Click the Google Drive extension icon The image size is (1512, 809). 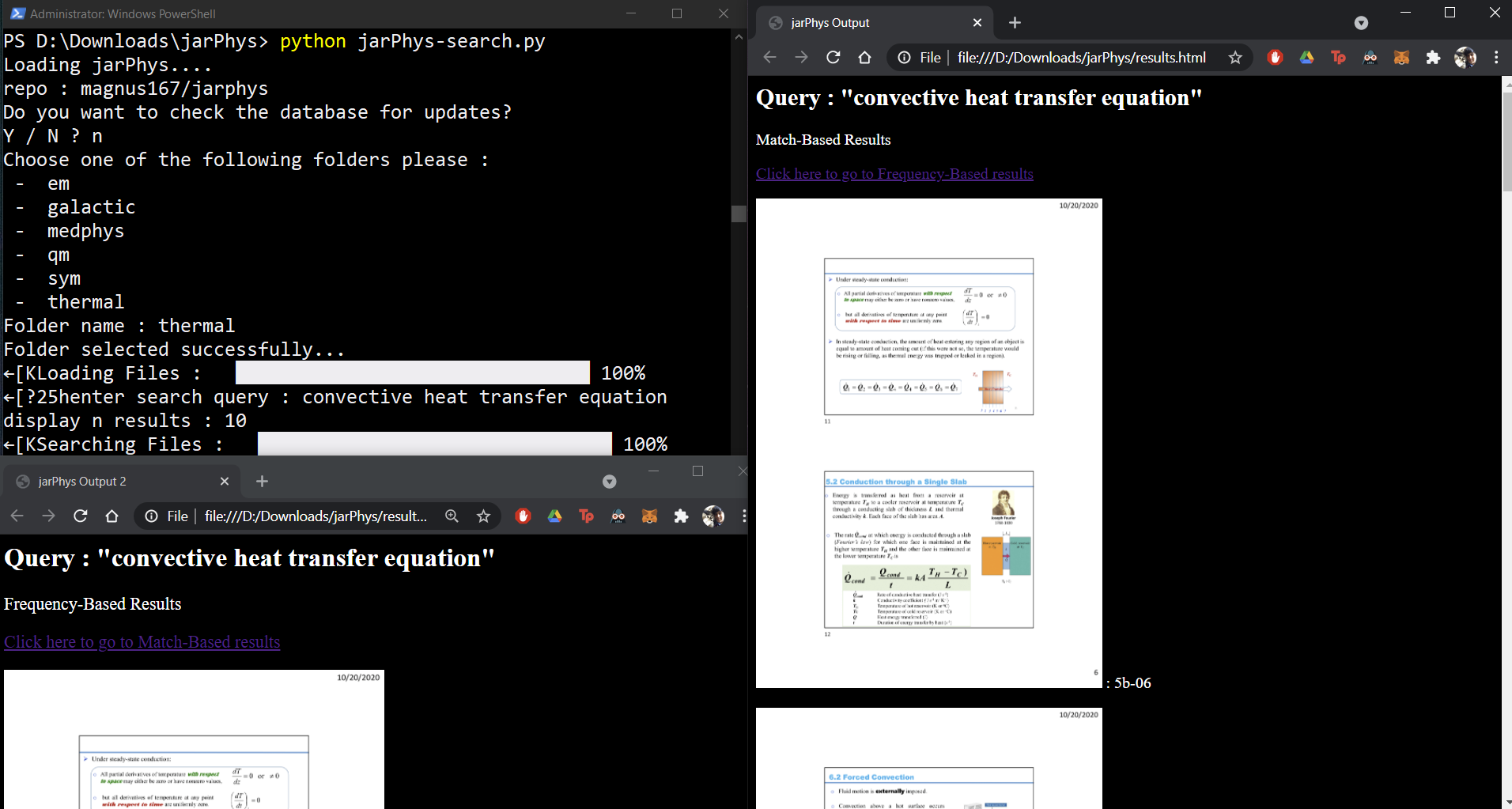click(1306, 57)
